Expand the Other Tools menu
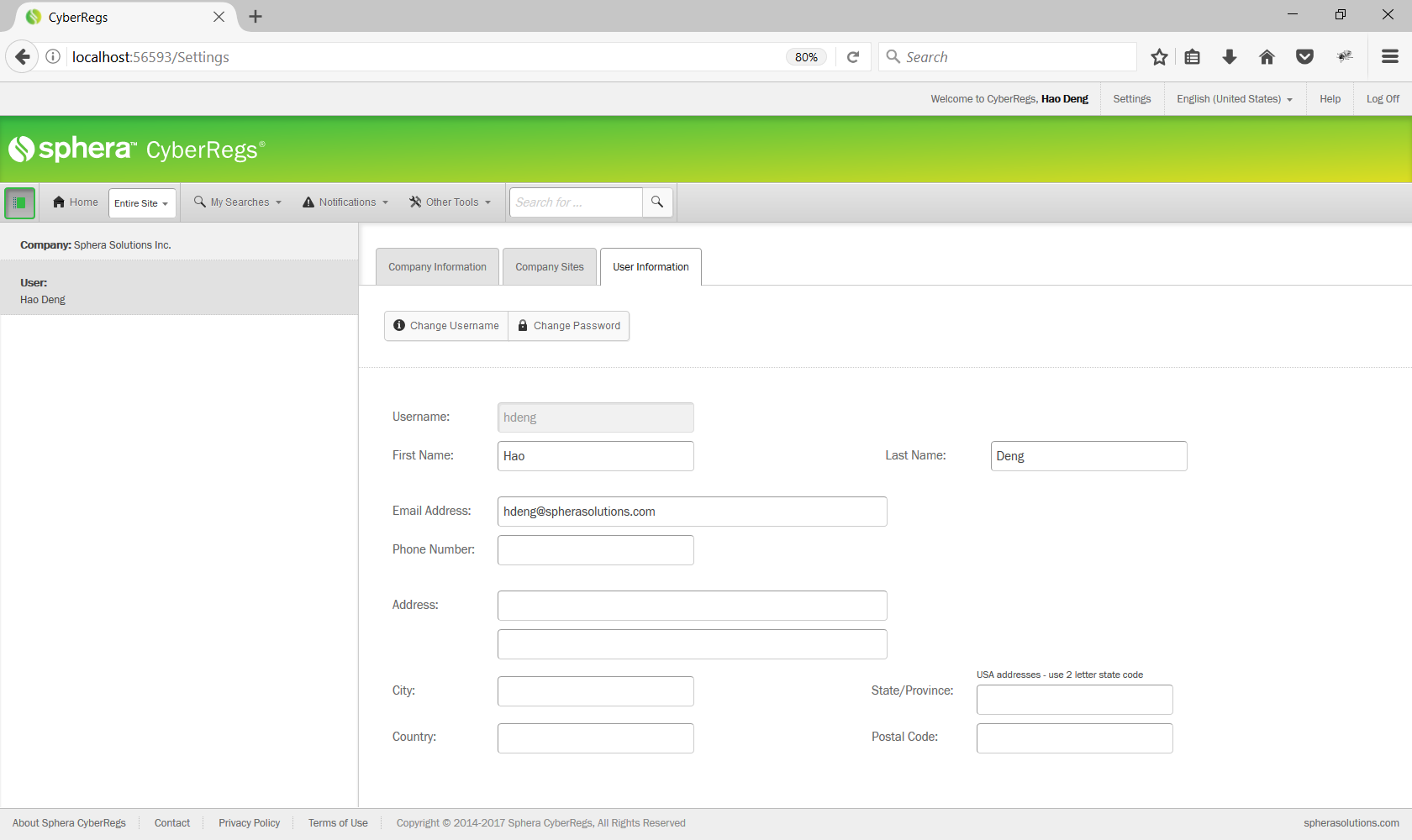 450,202
